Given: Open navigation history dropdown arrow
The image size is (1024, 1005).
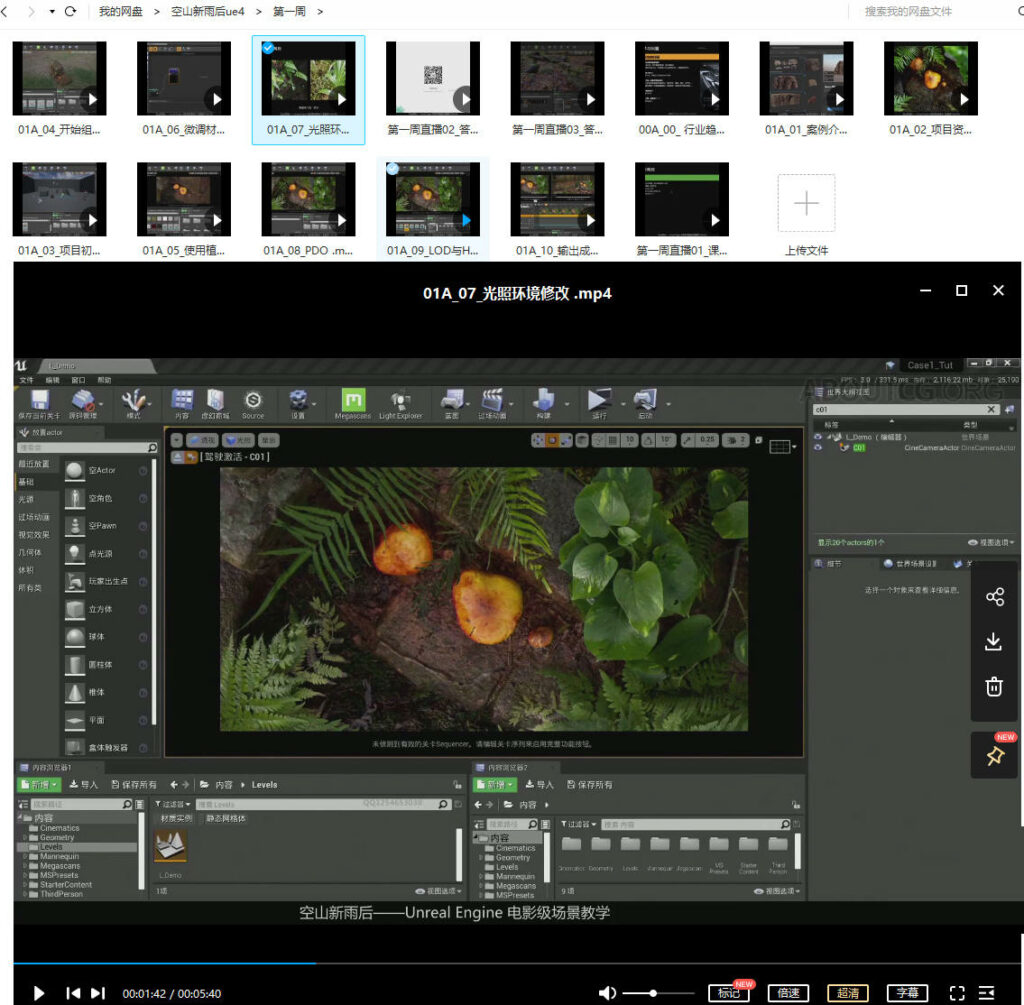Looking at the screenshot, I should pyautogui.click(x=52, y=11).
